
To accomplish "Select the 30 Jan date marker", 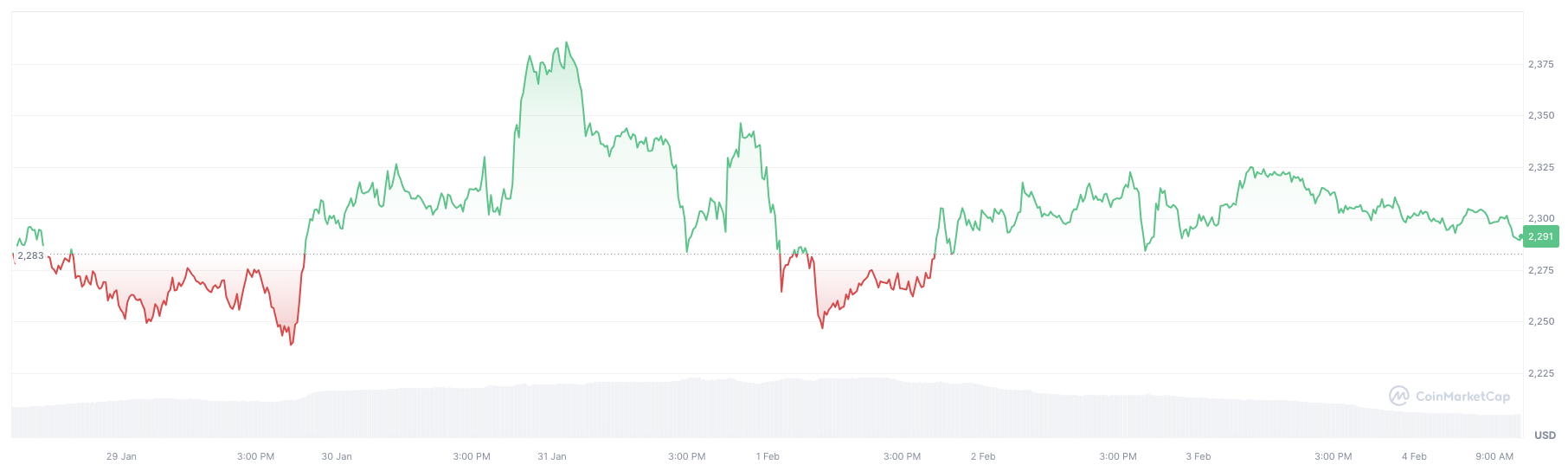I will click(337, 456).
